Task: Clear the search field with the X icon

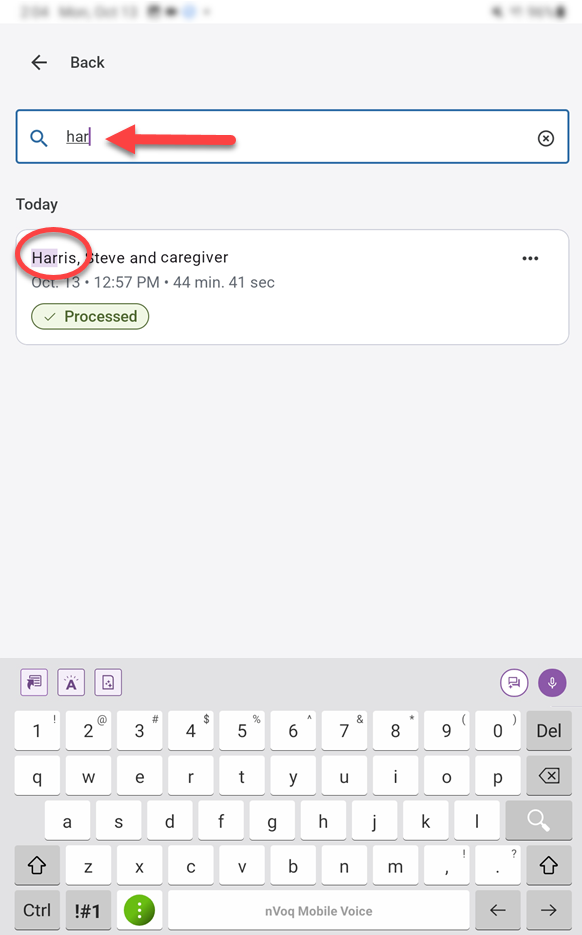Action: [545, 138]
